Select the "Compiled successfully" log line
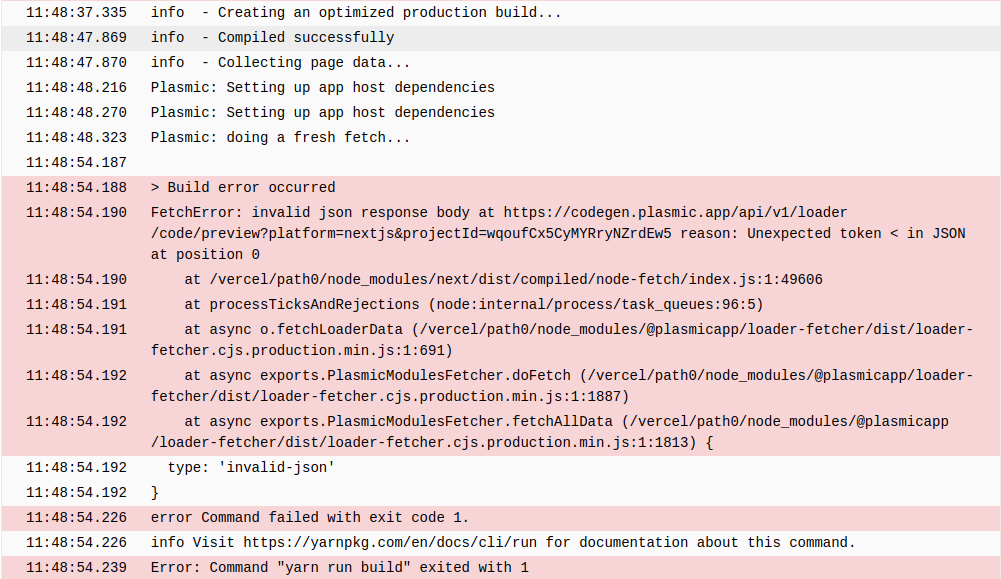The width and height of the screenshot is (1001, 579). (x=272, y=38)
